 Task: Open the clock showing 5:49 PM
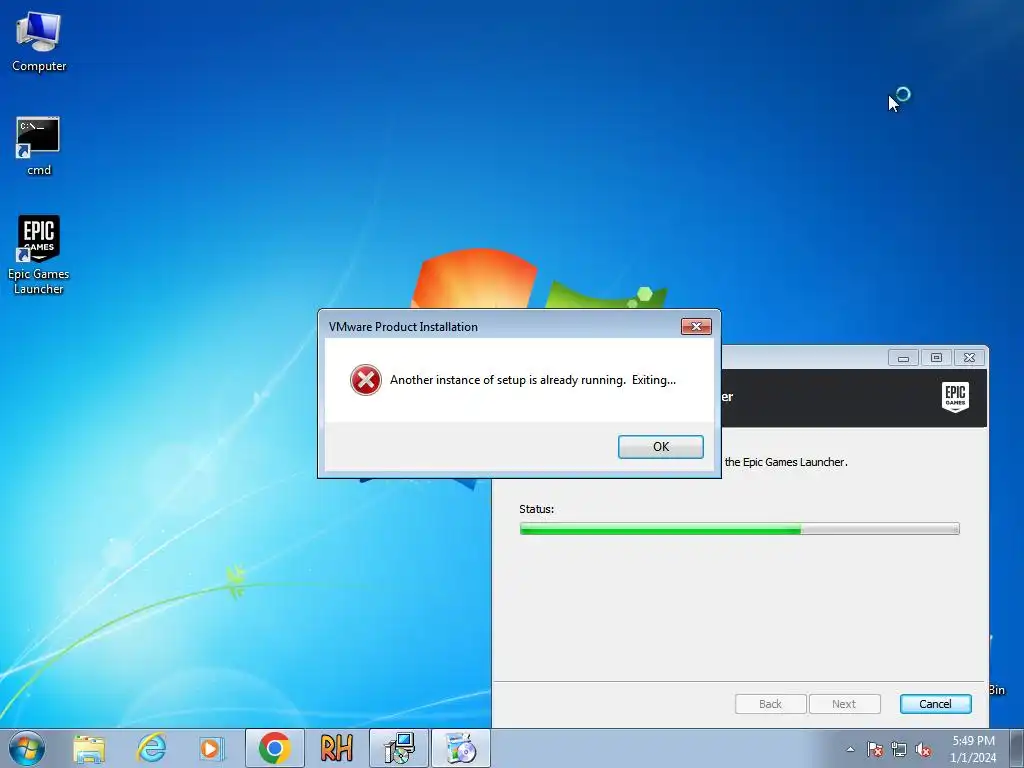pos(973,749)
